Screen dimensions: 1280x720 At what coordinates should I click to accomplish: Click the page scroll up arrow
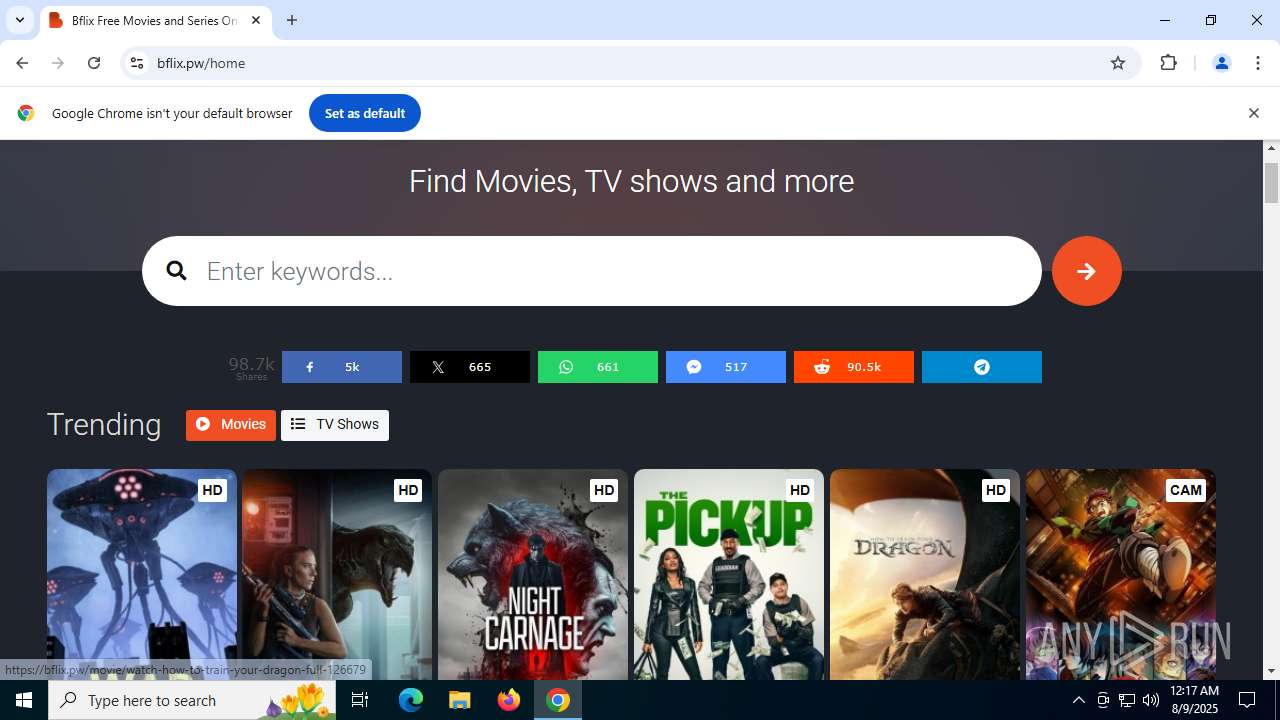point(1272,149)
